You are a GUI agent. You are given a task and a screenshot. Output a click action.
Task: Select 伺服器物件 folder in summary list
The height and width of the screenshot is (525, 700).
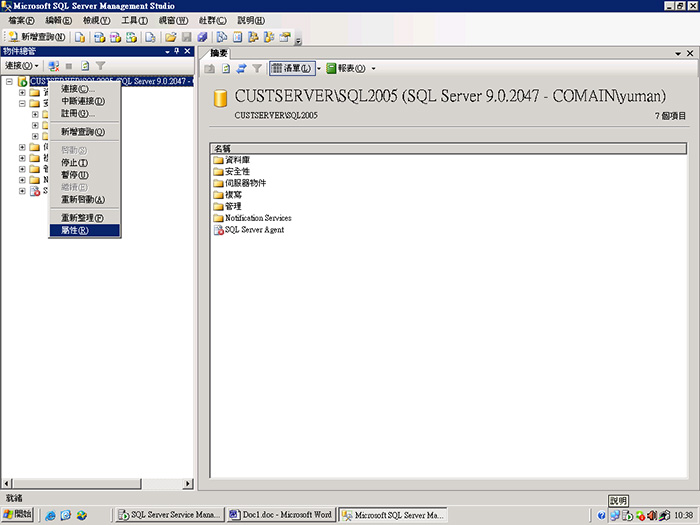click(x=240, y=183)
